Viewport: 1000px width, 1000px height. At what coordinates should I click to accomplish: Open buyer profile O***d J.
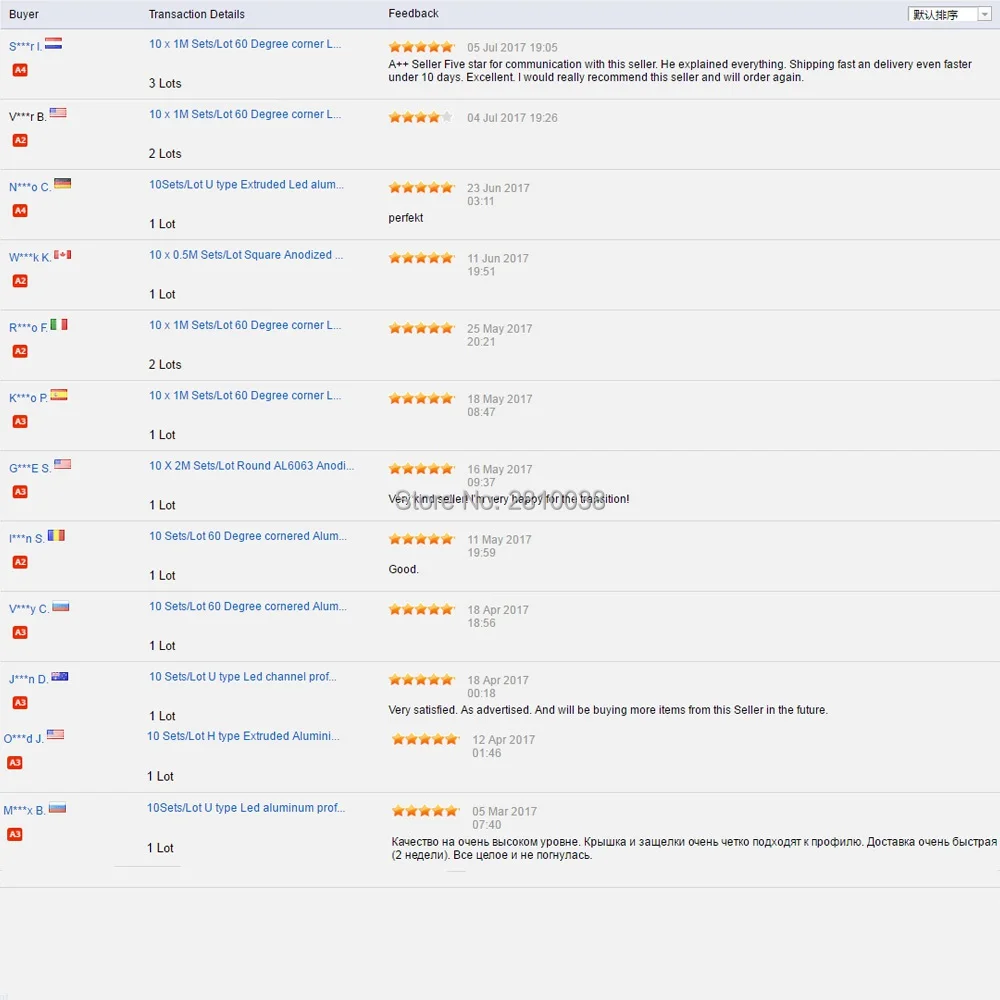click(24, 738)
